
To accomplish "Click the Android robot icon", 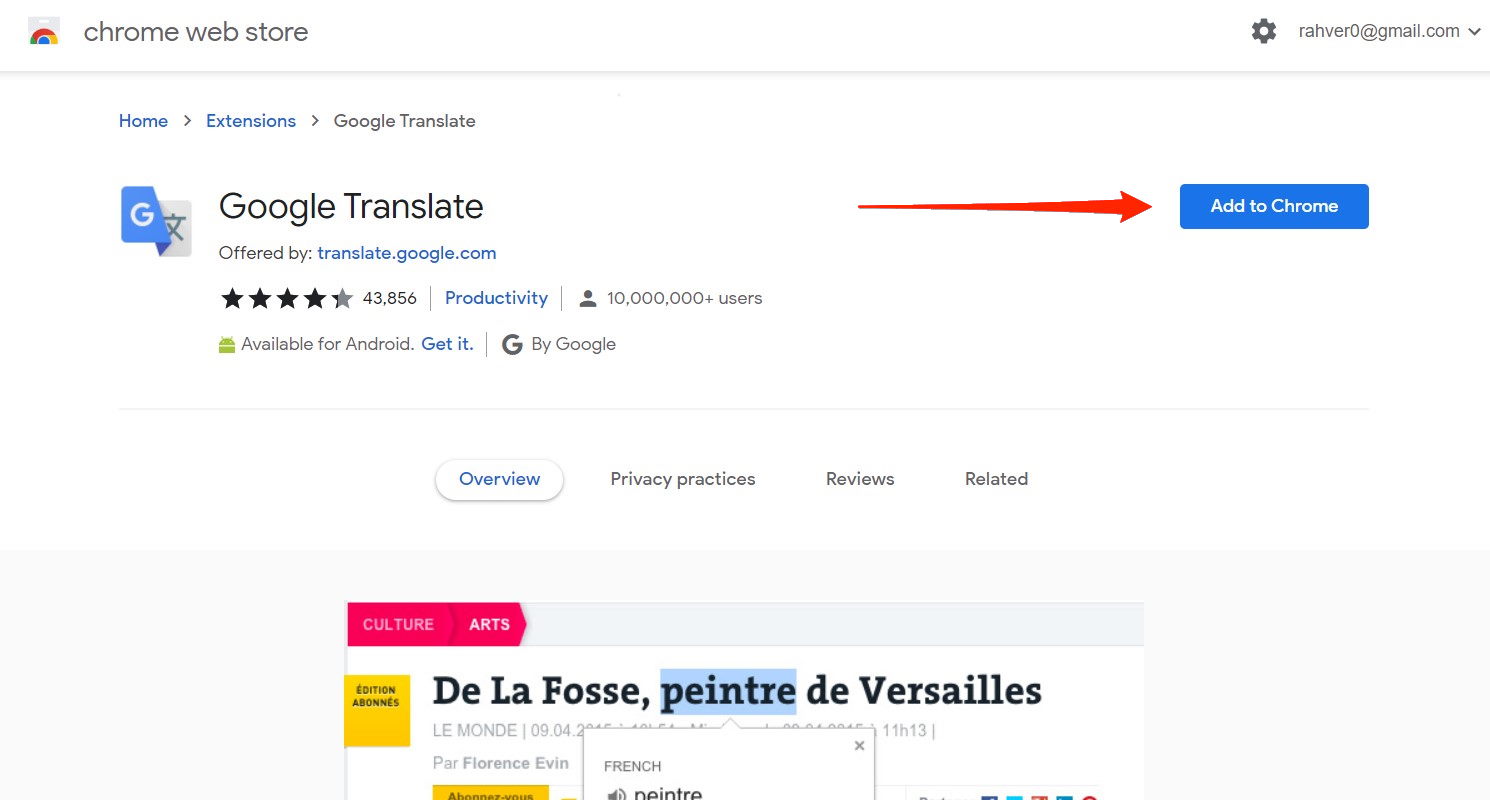I will pyautogui.click(x=227, y=344).
